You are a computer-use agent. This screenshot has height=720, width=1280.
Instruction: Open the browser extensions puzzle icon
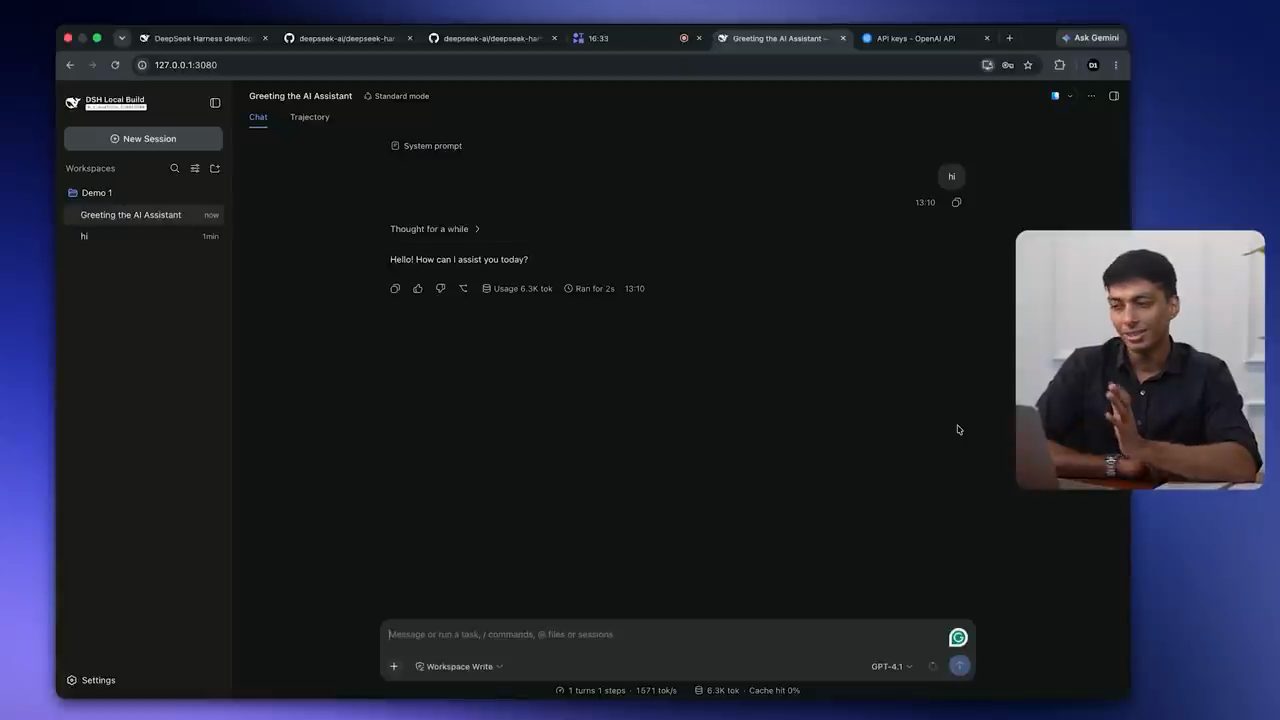coord(1060,65)
